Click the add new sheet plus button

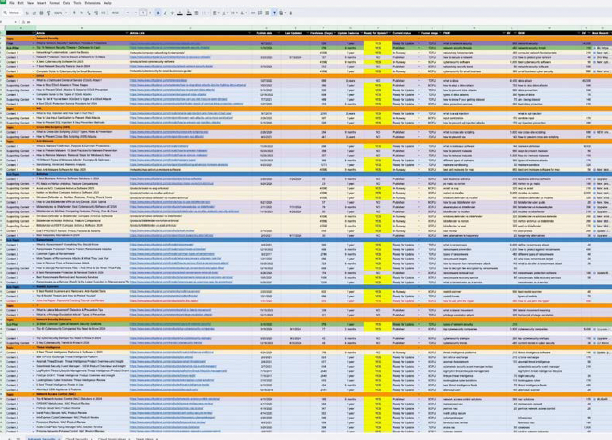[x=10, y=438]
